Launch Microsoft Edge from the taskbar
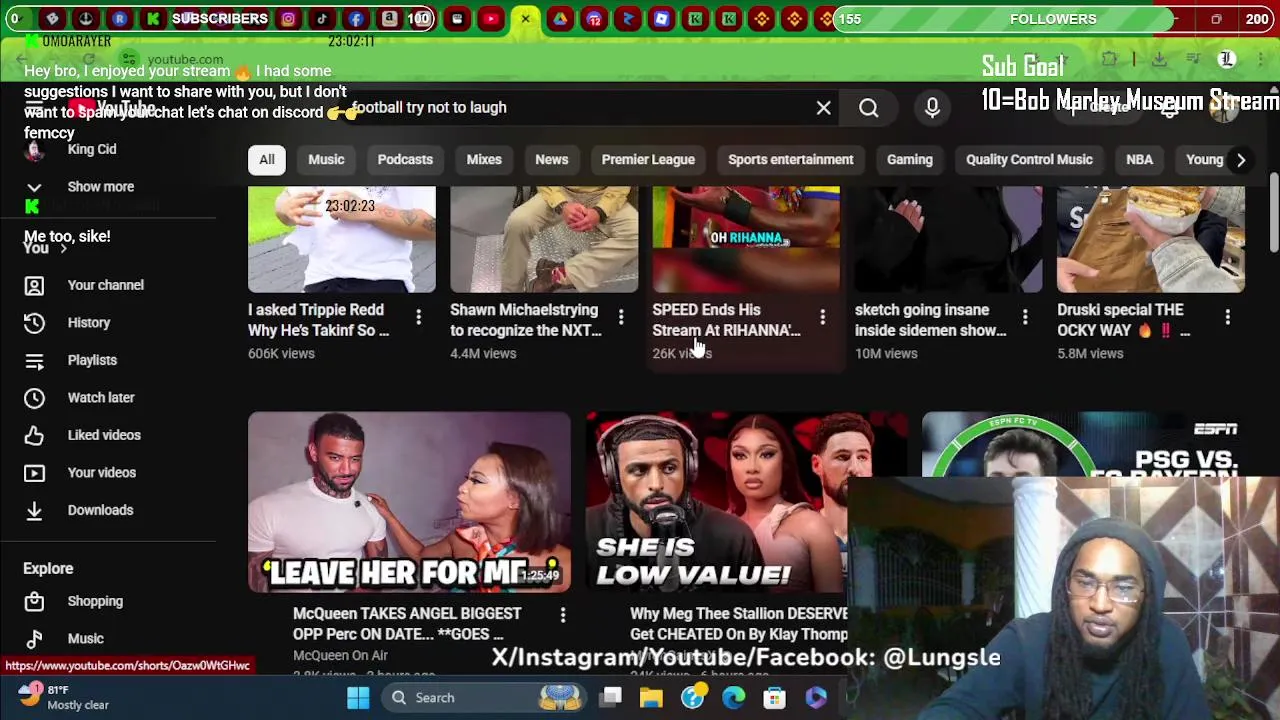Image resolution: width=1280 pixels, height=720 pixels. point(734,698)
